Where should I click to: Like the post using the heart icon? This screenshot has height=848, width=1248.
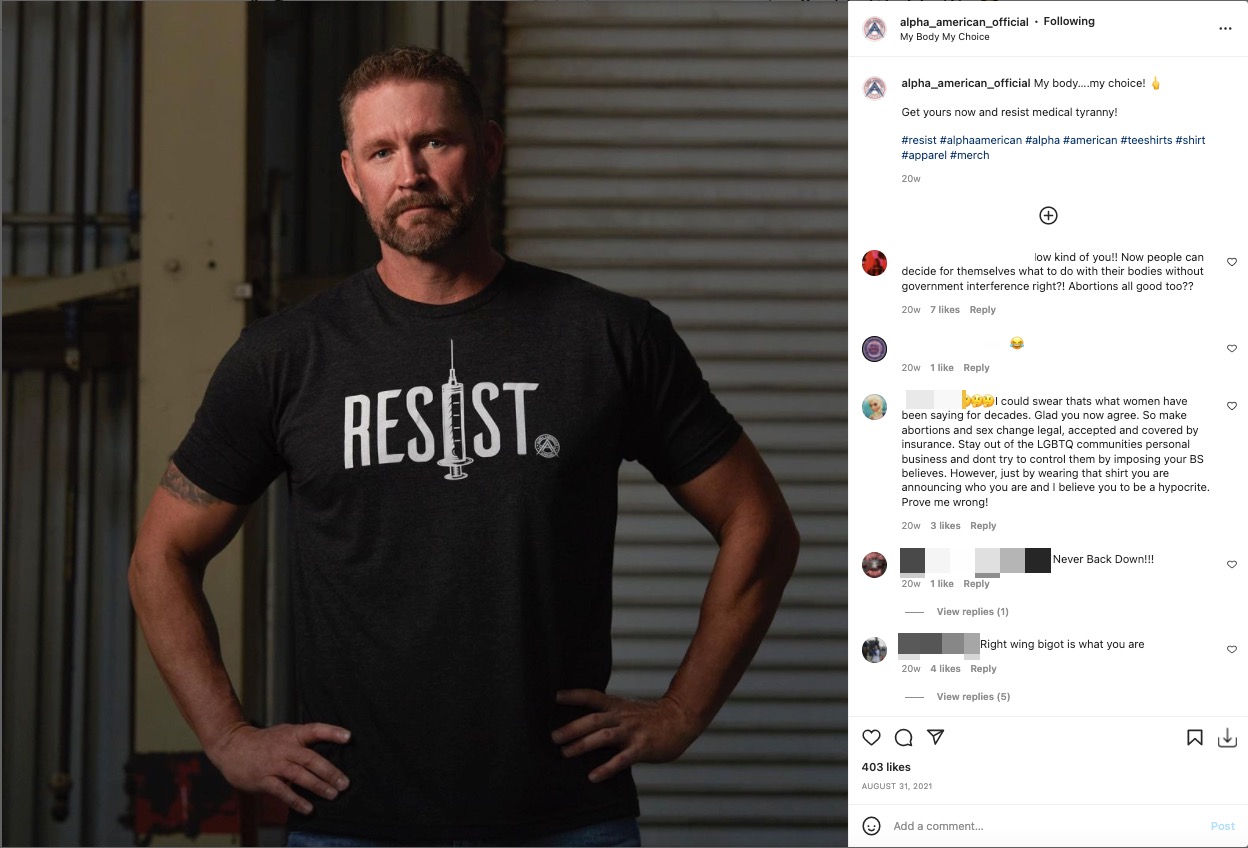871,737
